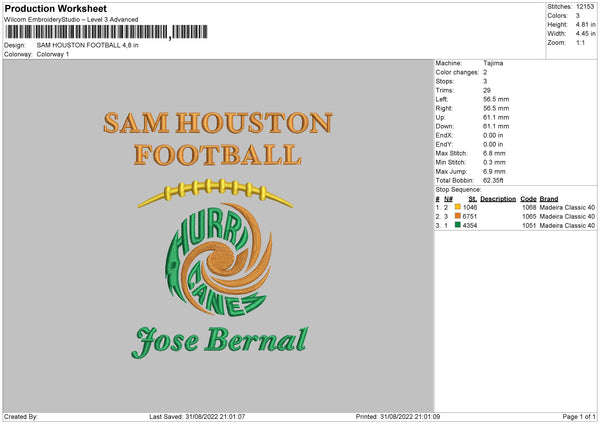
Task: Click the Machine value 'Tajima'
Action: click(x=493, y=63)
